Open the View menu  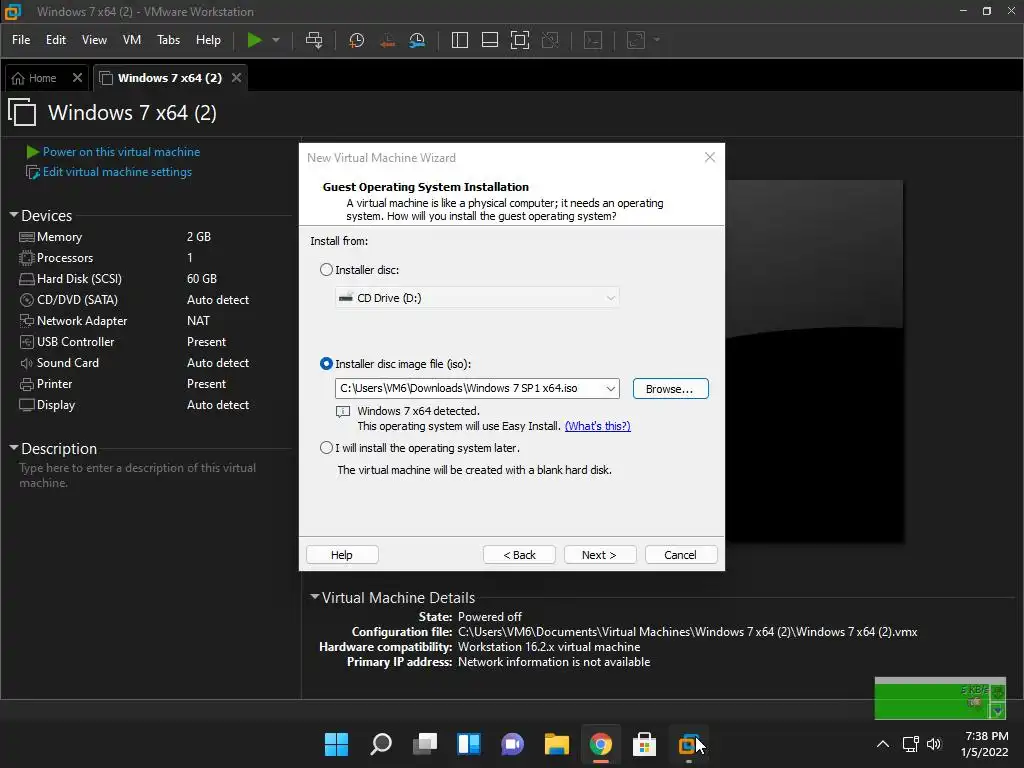pyautogui.click(x=94, y=40)
